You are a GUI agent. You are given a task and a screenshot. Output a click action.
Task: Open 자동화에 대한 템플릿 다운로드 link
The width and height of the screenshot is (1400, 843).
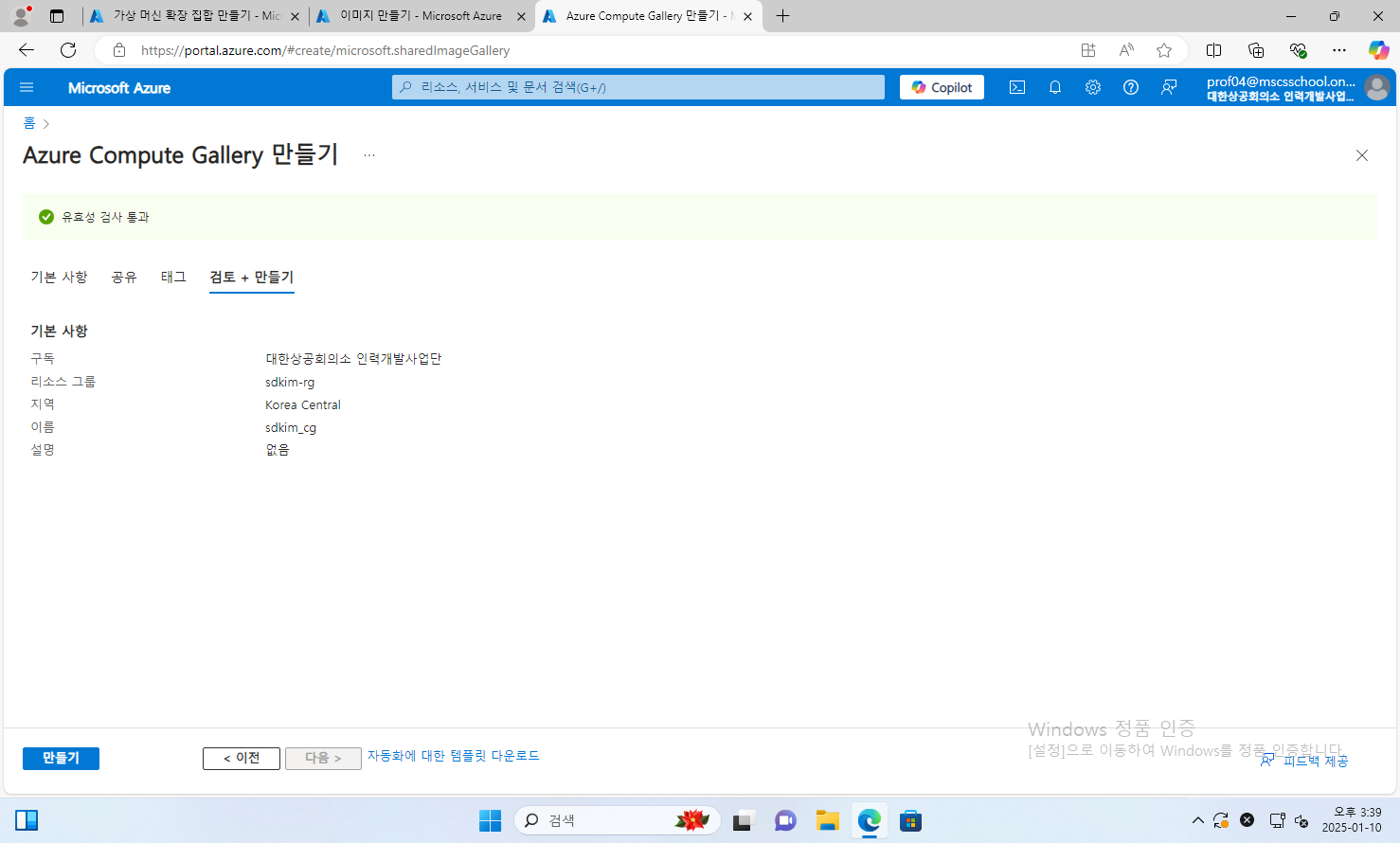click(x=453, y=756)
